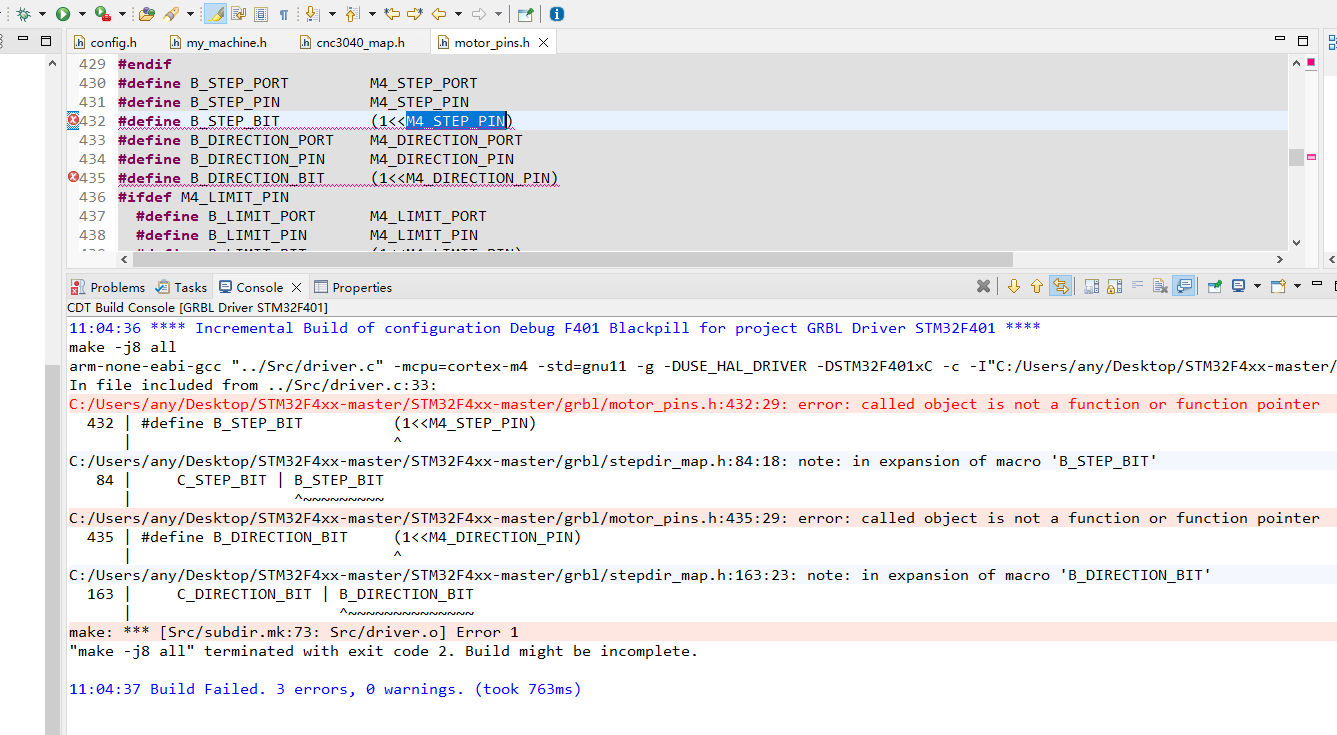Viewport: 1337px width, 735px height.
Task: Click Display Selected Console monitor icon
Action: (1238, 286)
